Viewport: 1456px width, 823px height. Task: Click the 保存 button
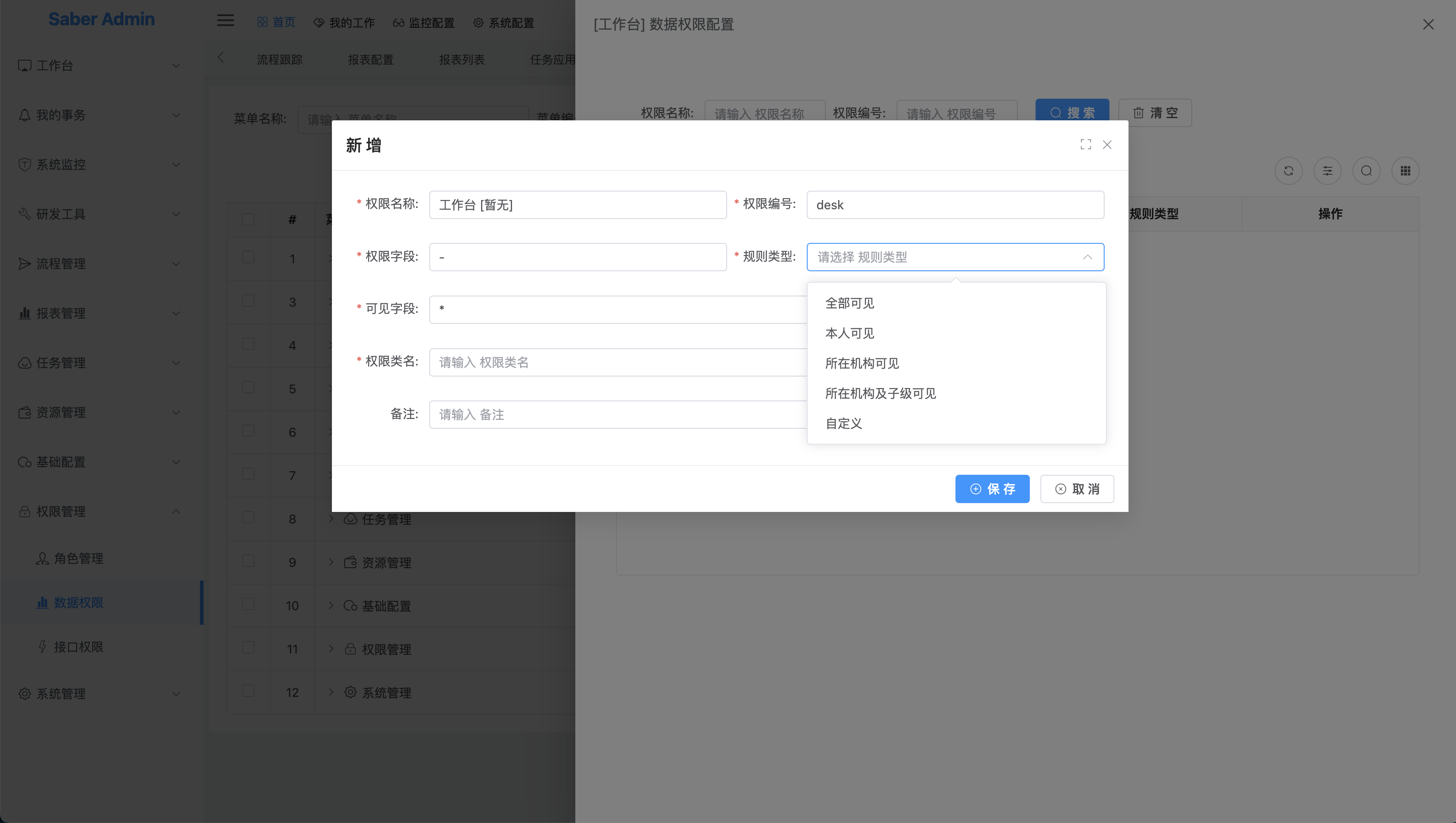(x=992, y=489)
